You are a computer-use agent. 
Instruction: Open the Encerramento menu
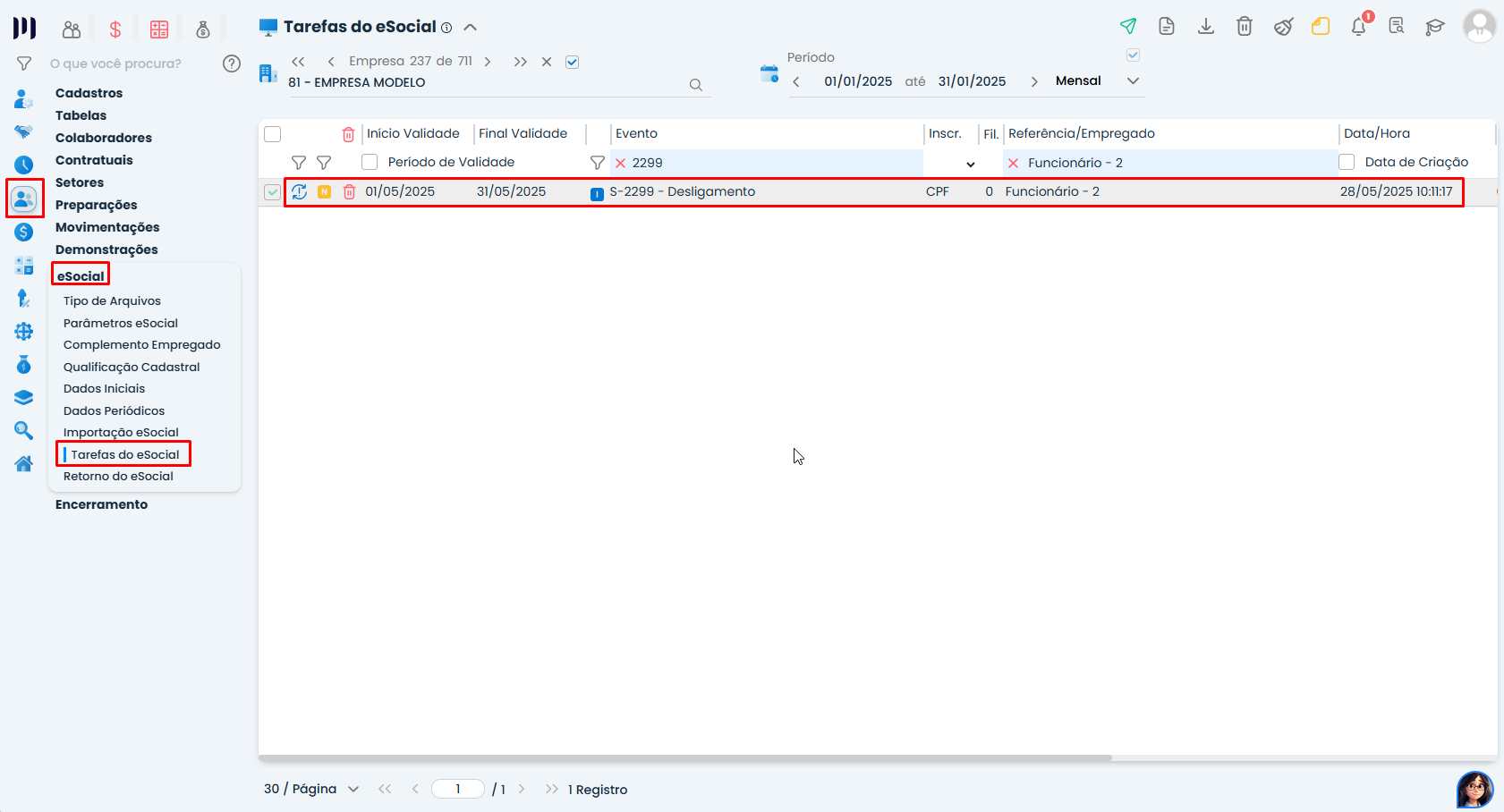click(x=101, y=504)
